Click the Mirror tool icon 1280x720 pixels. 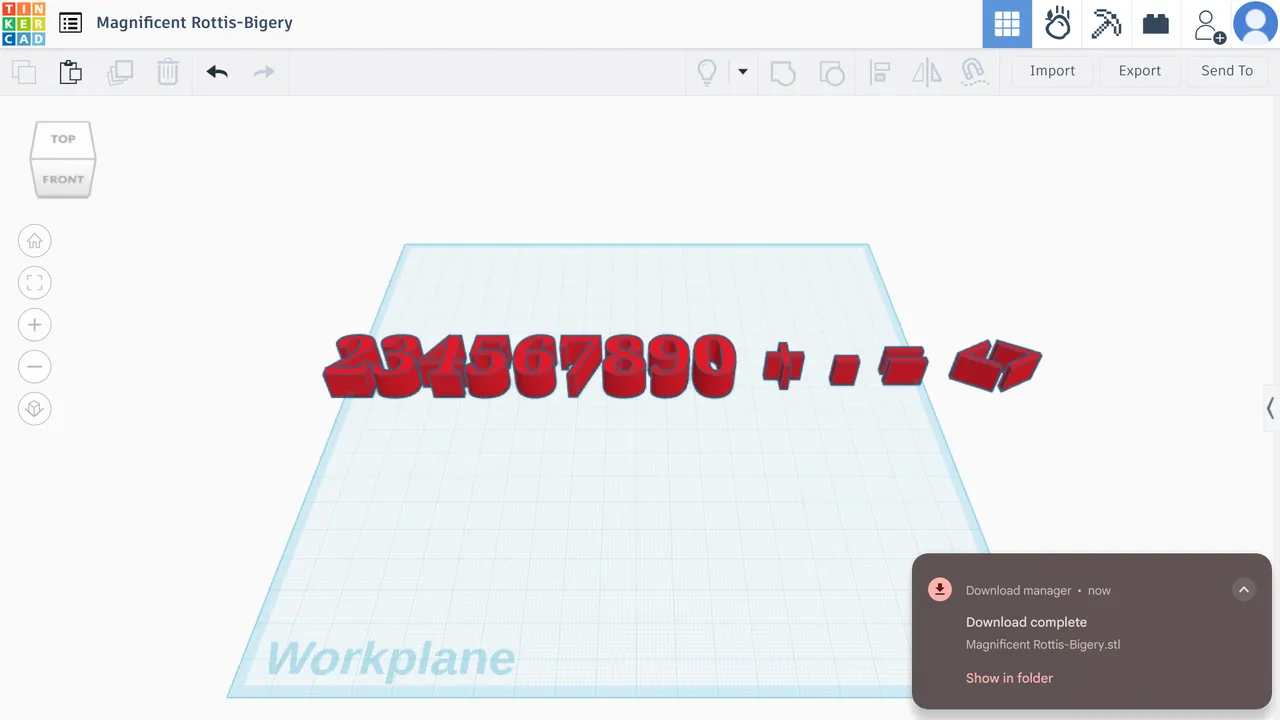point(927,72)
